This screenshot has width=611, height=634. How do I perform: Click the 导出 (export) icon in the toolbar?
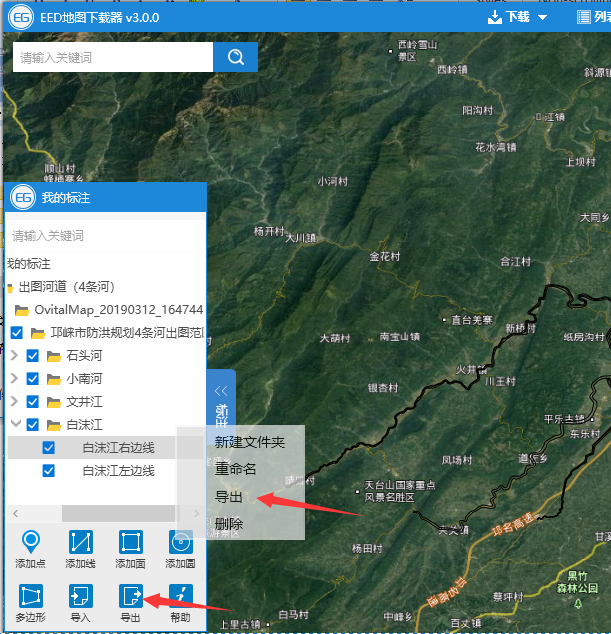coord(130,597)
